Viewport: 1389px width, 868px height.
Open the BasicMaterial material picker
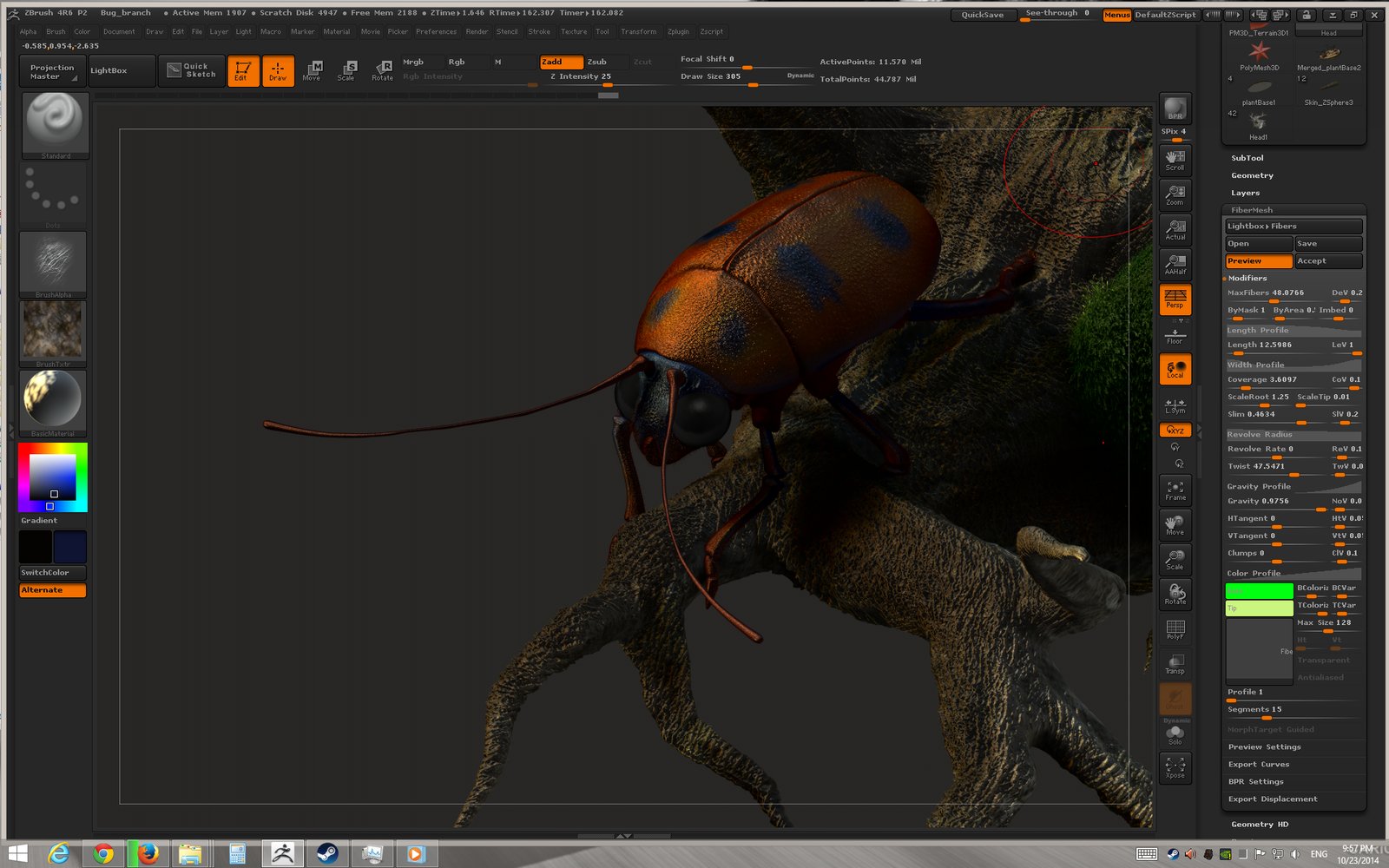tap(53, 404)
